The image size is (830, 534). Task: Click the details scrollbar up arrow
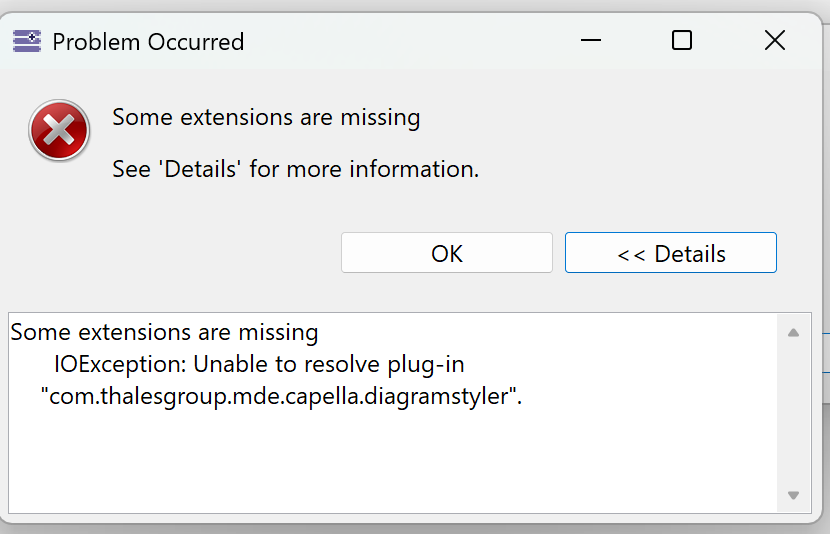793,333
